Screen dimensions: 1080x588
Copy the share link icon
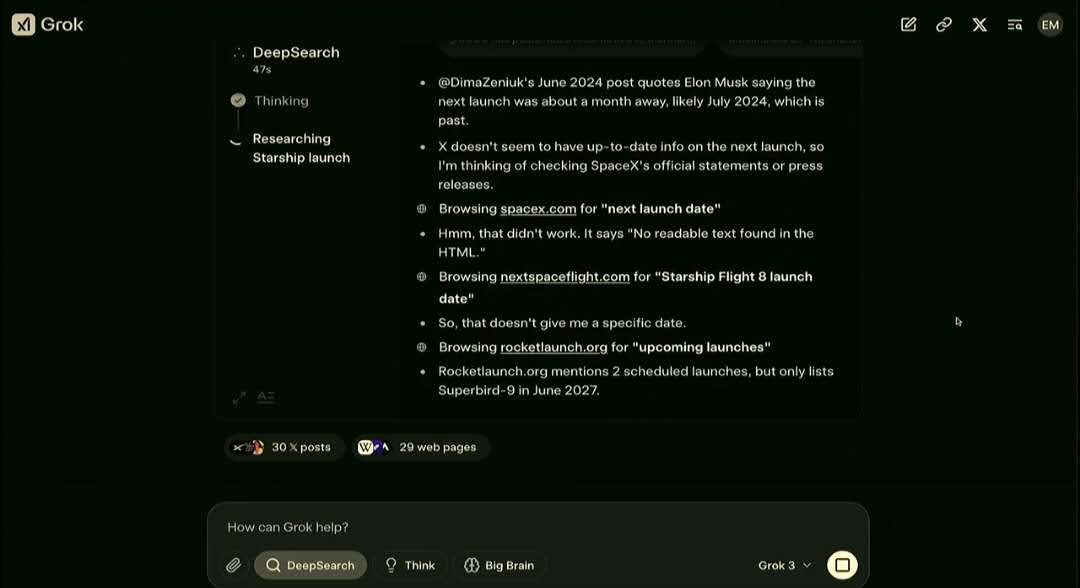[x=944, y=25]
